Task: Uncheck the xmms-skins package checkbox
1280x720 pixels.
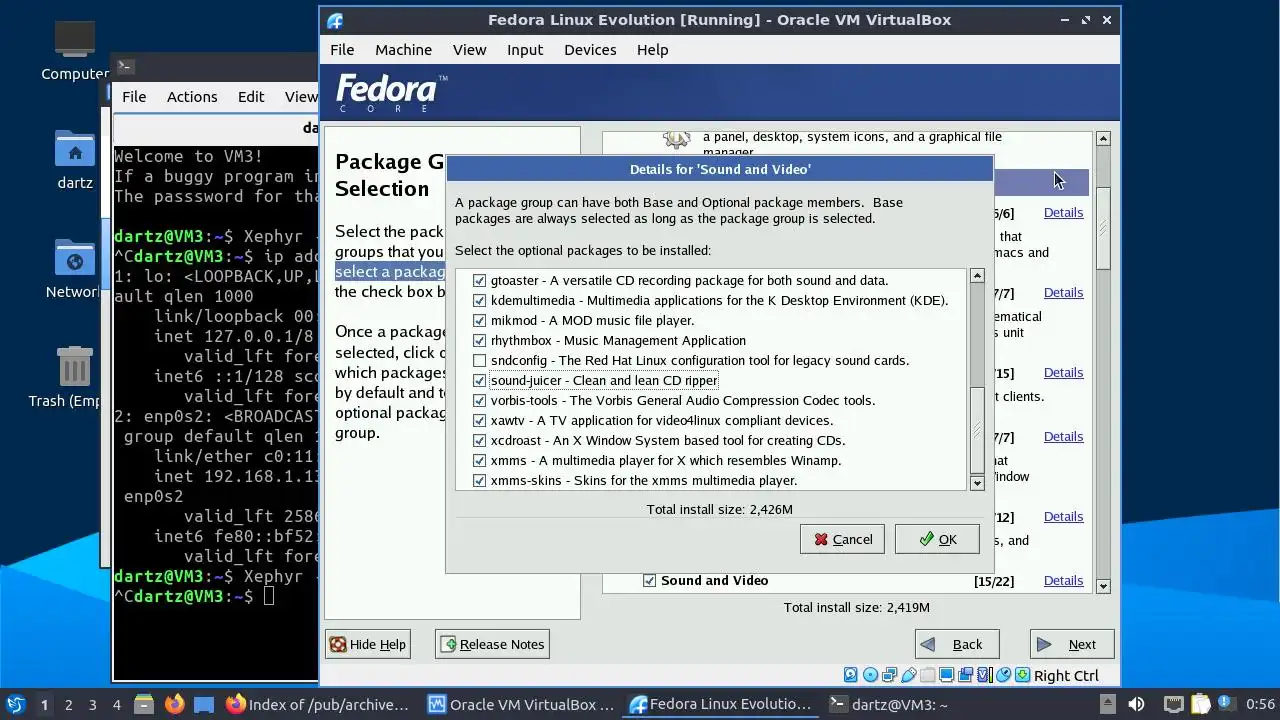Action: pos(479,481)
